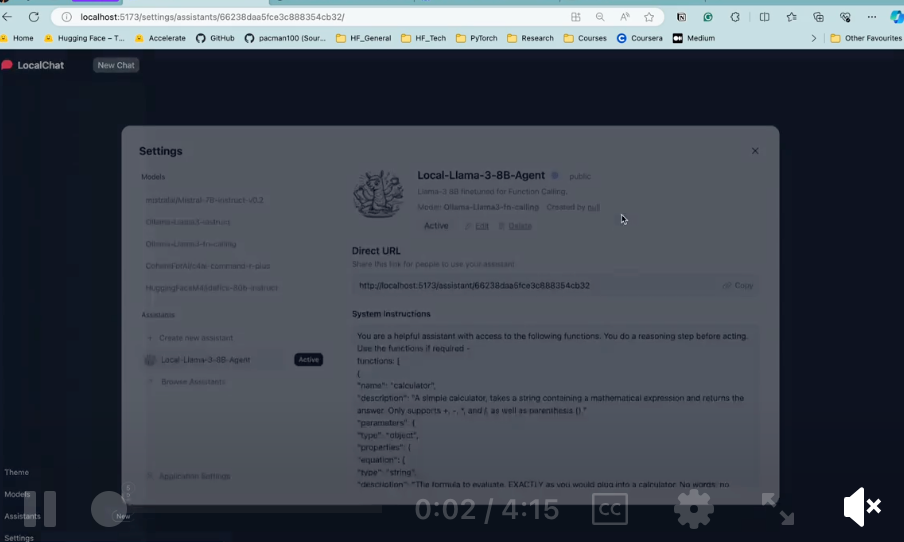The height and width of the screenshot is (542, 904).
Task: Open the browser extensions puzzle icon
Action: coord(735,17)
